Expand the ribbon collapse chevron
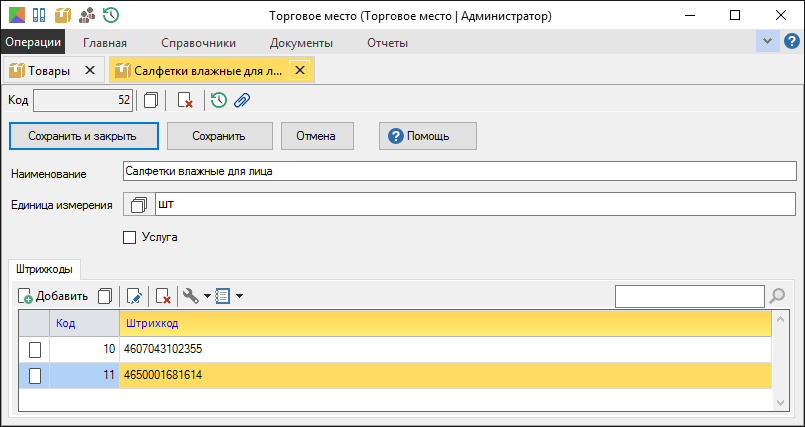The width and height of the screenshot is (805, 427). [768, 42]
